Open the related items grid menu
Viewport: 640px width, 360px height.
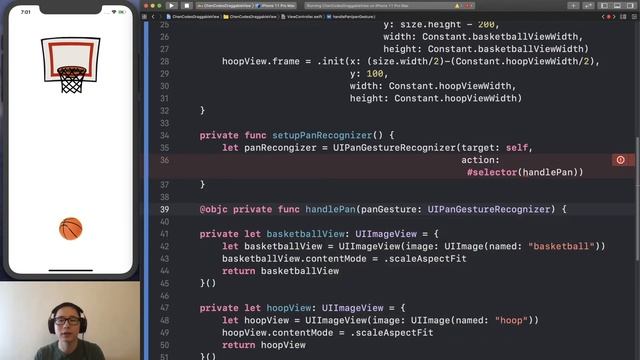[144, 17]
